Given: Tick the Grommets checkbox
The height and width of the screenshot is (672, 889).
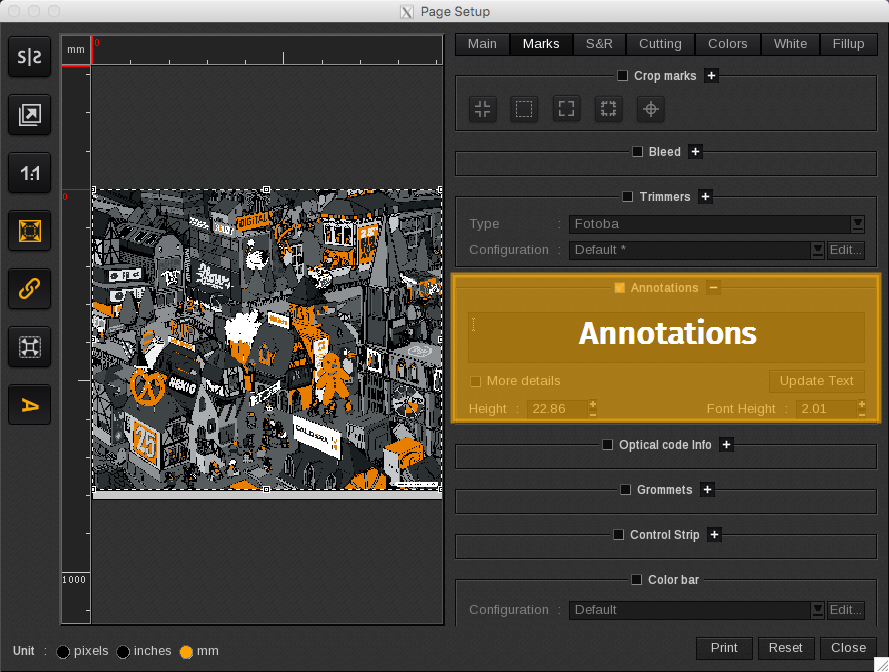Looking at the screenshot, I should [x=625, y=490].
